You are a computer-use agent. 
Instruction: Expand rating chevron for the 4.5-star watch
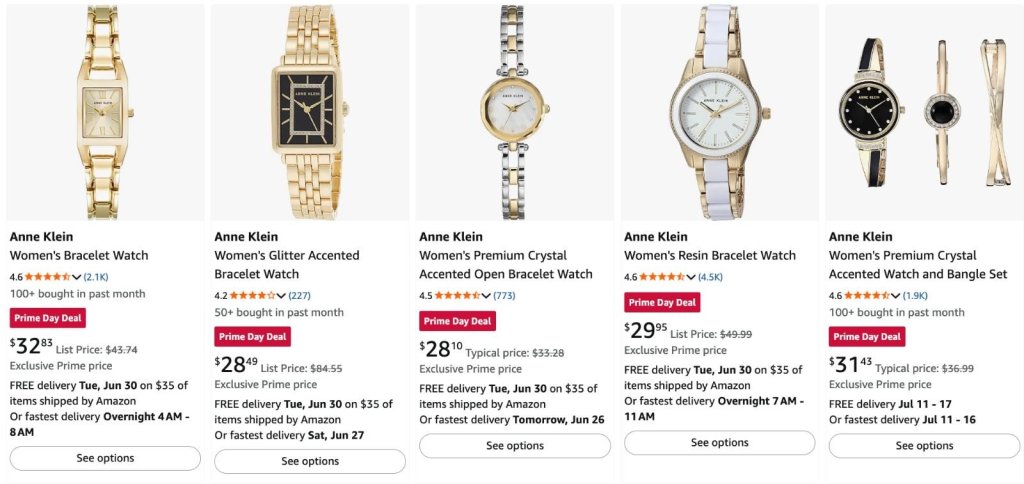[x=487, y=296]
